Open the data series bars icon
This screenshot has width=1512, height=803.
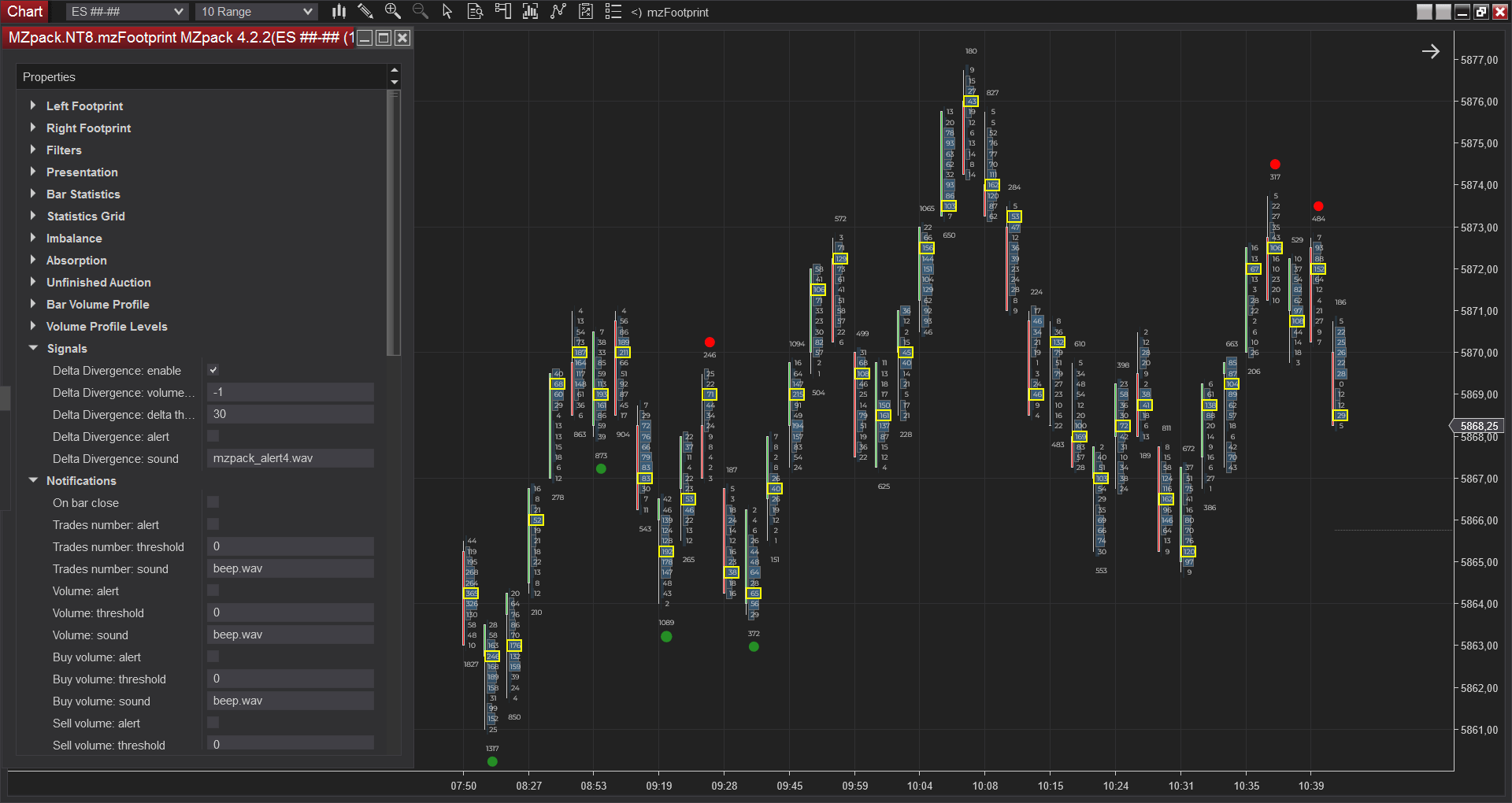[530, 12]
